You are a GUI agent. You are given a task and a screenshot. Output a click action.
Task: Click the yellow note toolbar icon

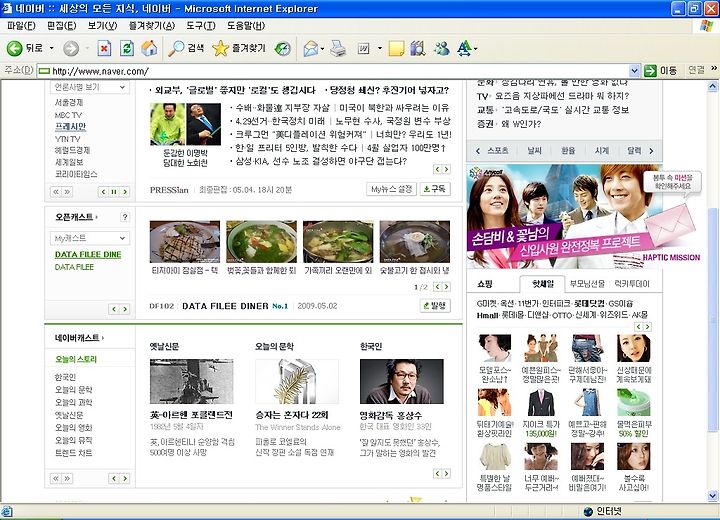tap(396, 48)
